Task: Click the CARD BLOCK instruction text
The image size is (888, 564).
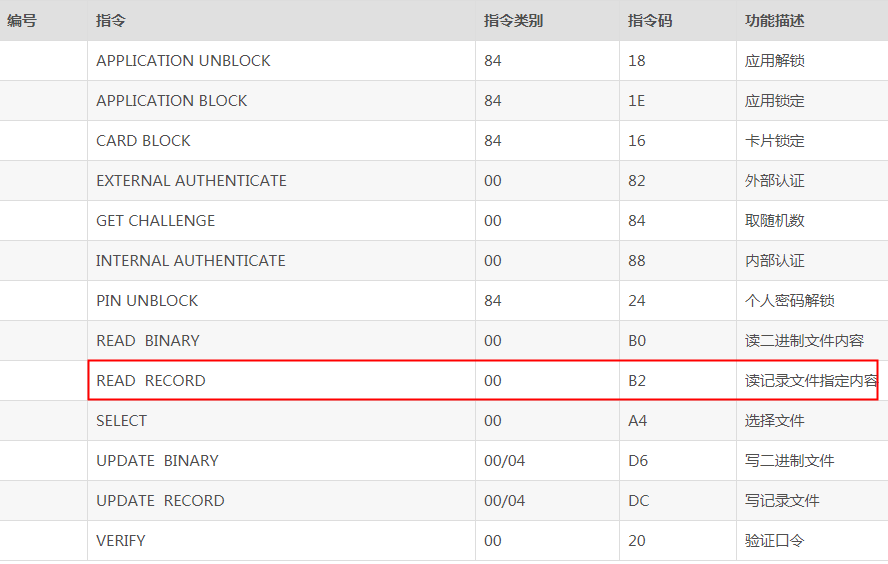Action: point(143,140)
